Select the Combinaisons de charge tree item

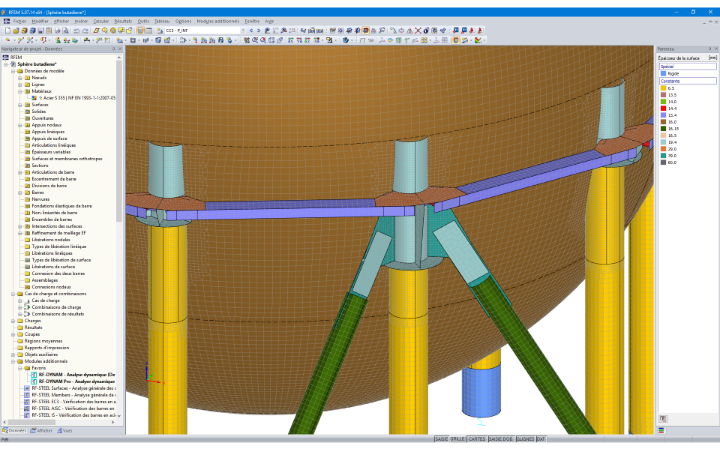point(56,307)
